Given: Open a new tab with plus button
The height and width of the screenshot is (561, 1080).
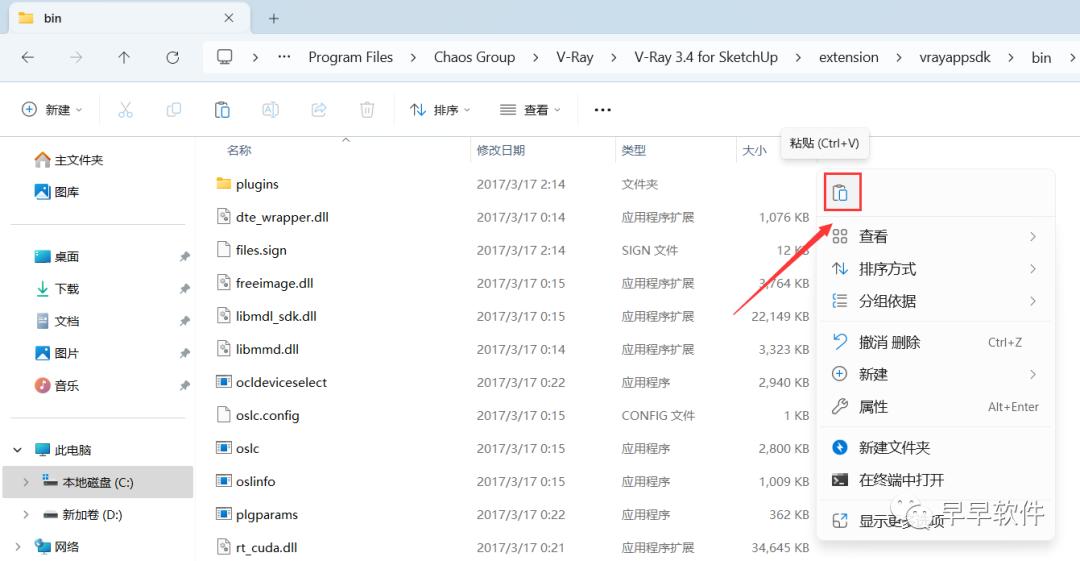Looking at the screenshot, I should coord(273,19).
